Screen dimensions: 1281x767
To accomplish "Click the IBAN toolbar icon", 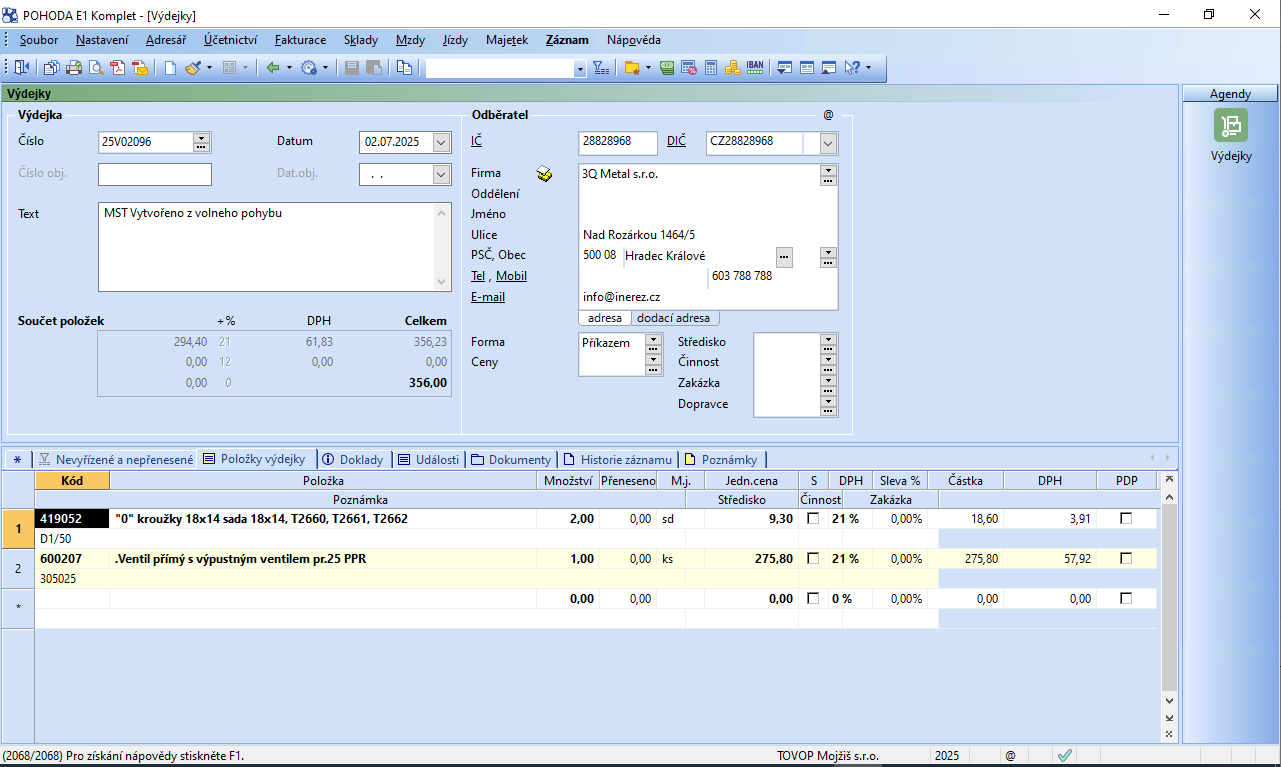I will 755,68.
